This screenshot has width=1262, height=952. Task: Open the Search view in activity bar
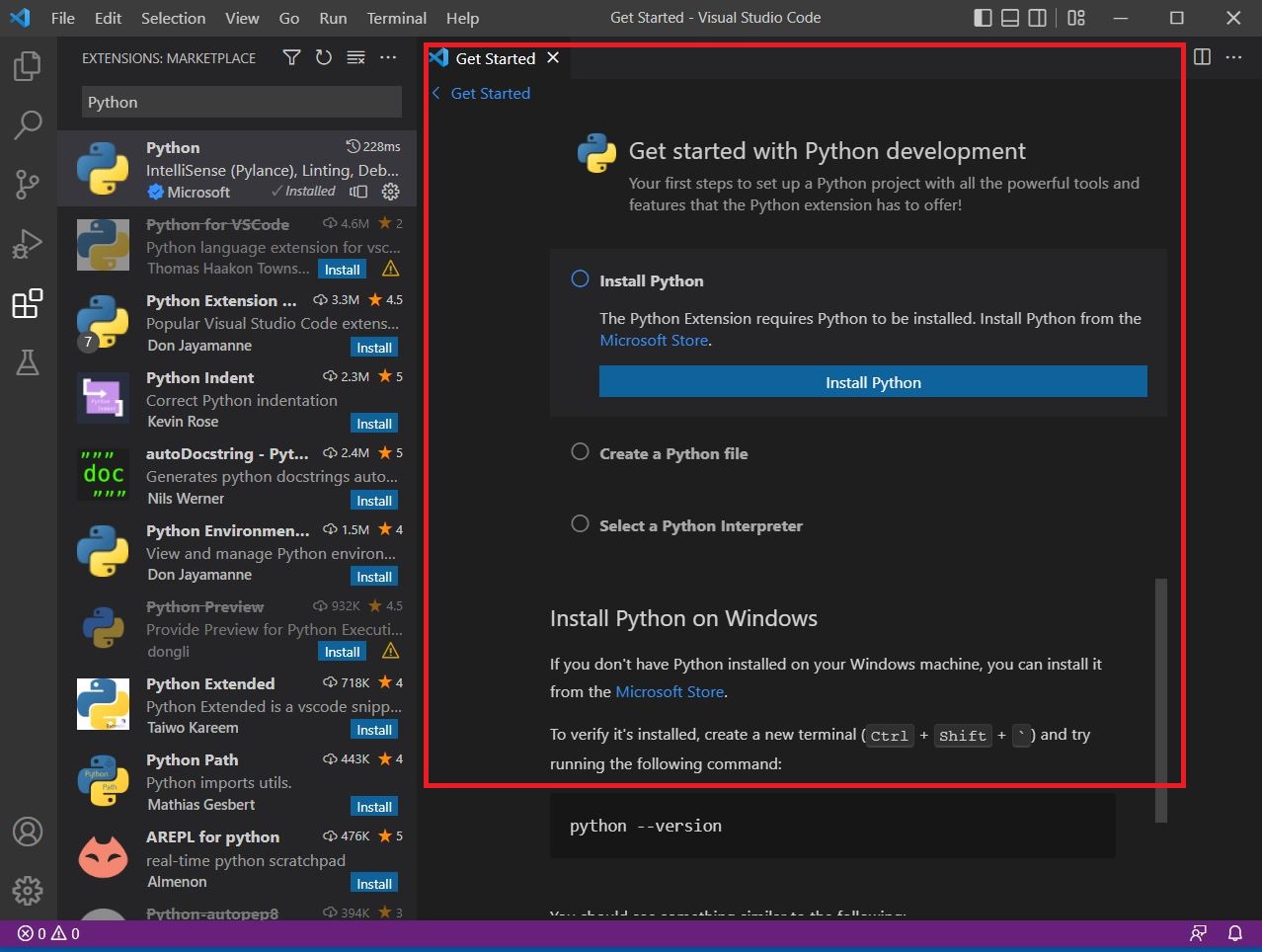click(x=28, y=124)
